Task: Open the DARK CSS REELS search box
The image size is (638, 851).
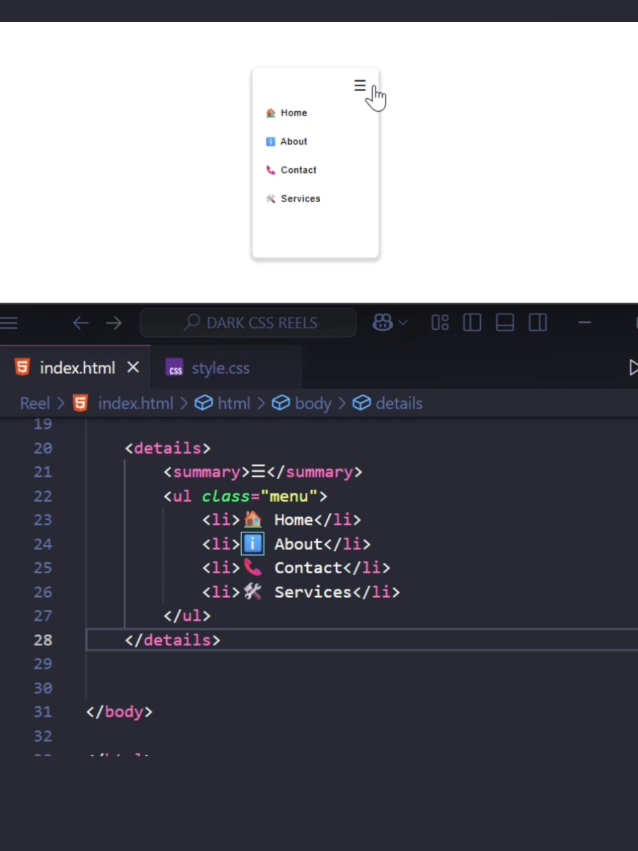Action: 248,323
